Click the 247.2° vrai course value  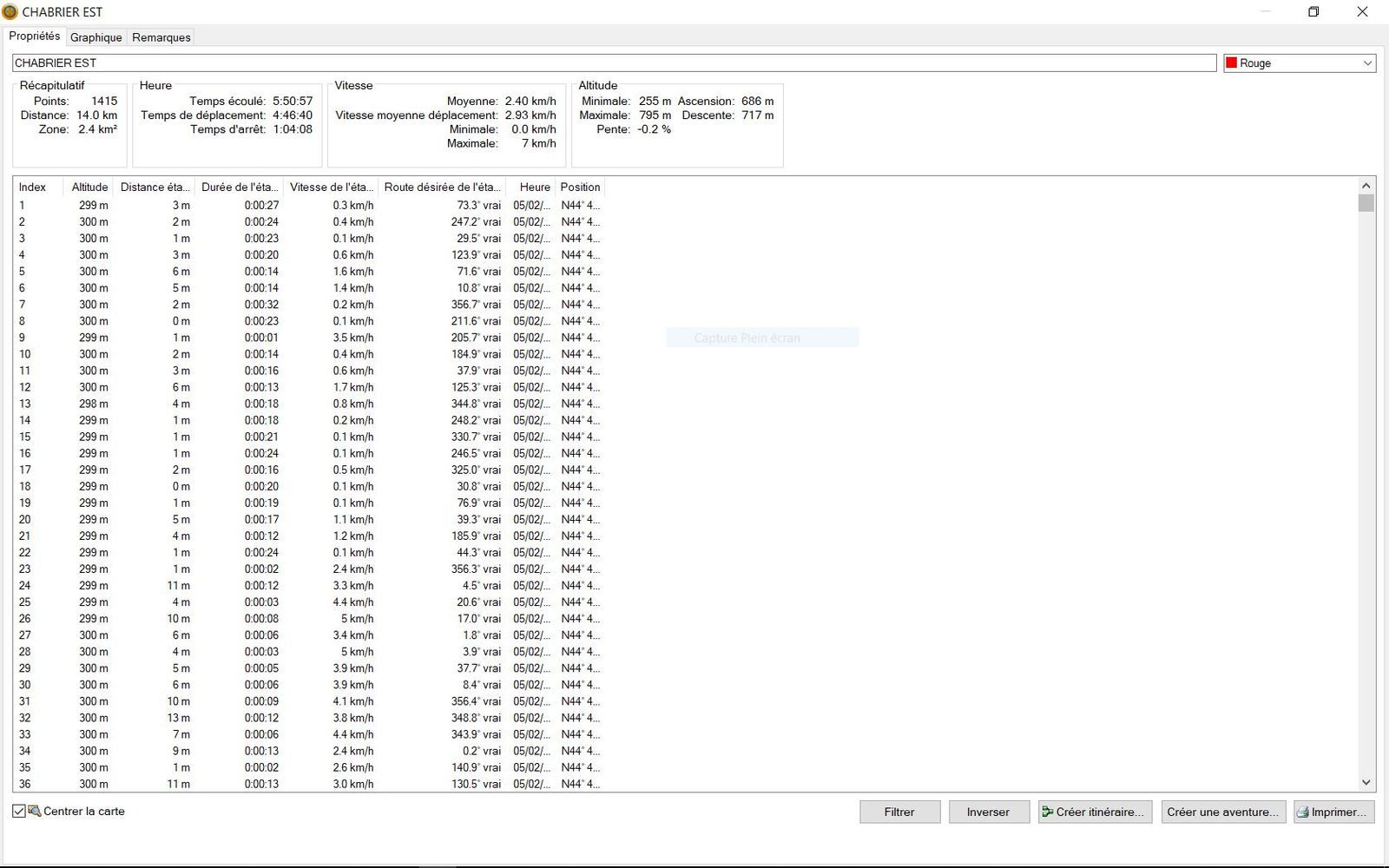(476, 221)
